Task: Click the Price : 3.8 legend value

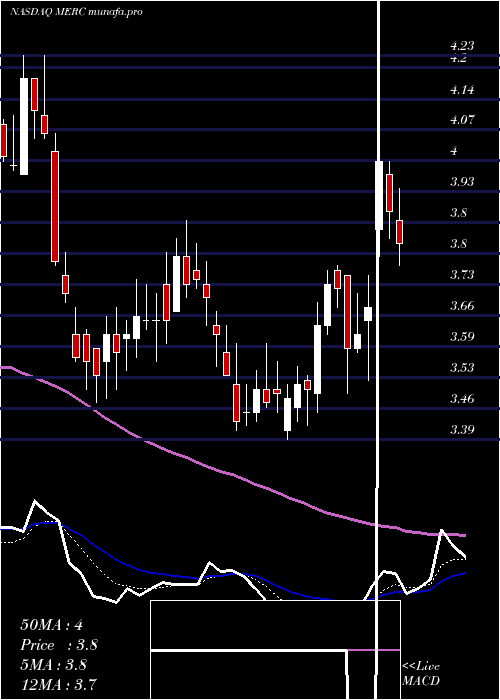Action: (x=59, y=645)
